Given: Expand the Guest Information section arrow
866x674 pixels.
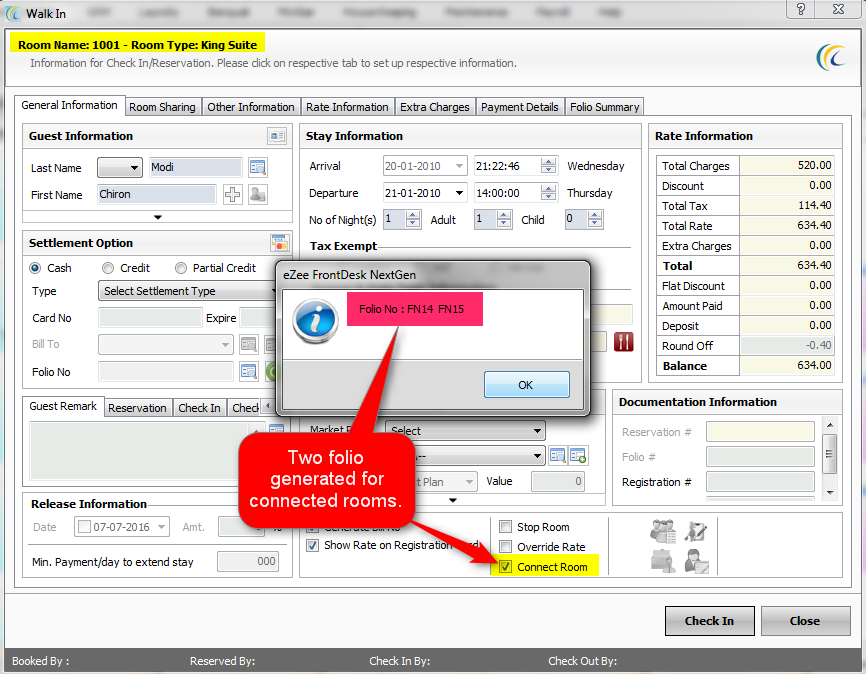Looking at the screenshot, I should tap(158, 217).
